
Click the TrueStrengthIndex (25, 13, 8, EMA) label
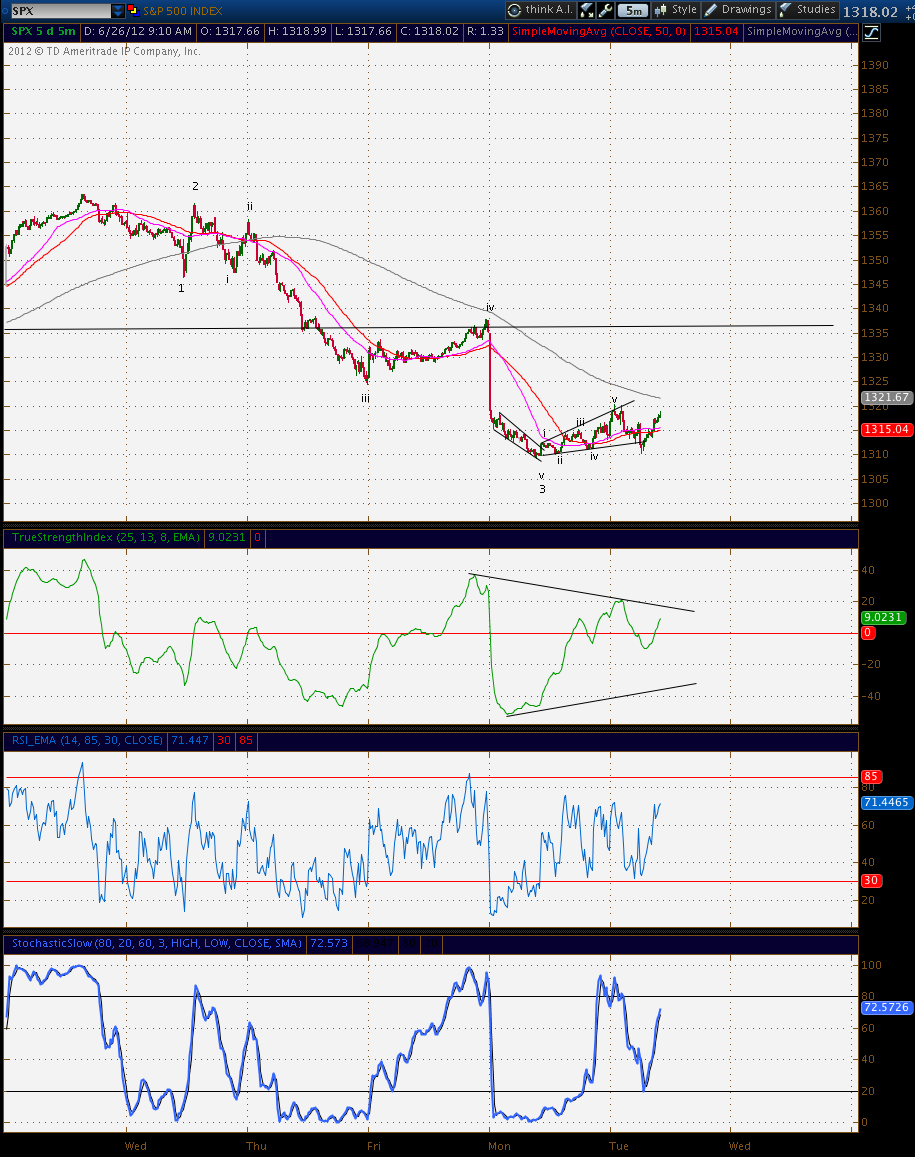[x=106, y=537]
